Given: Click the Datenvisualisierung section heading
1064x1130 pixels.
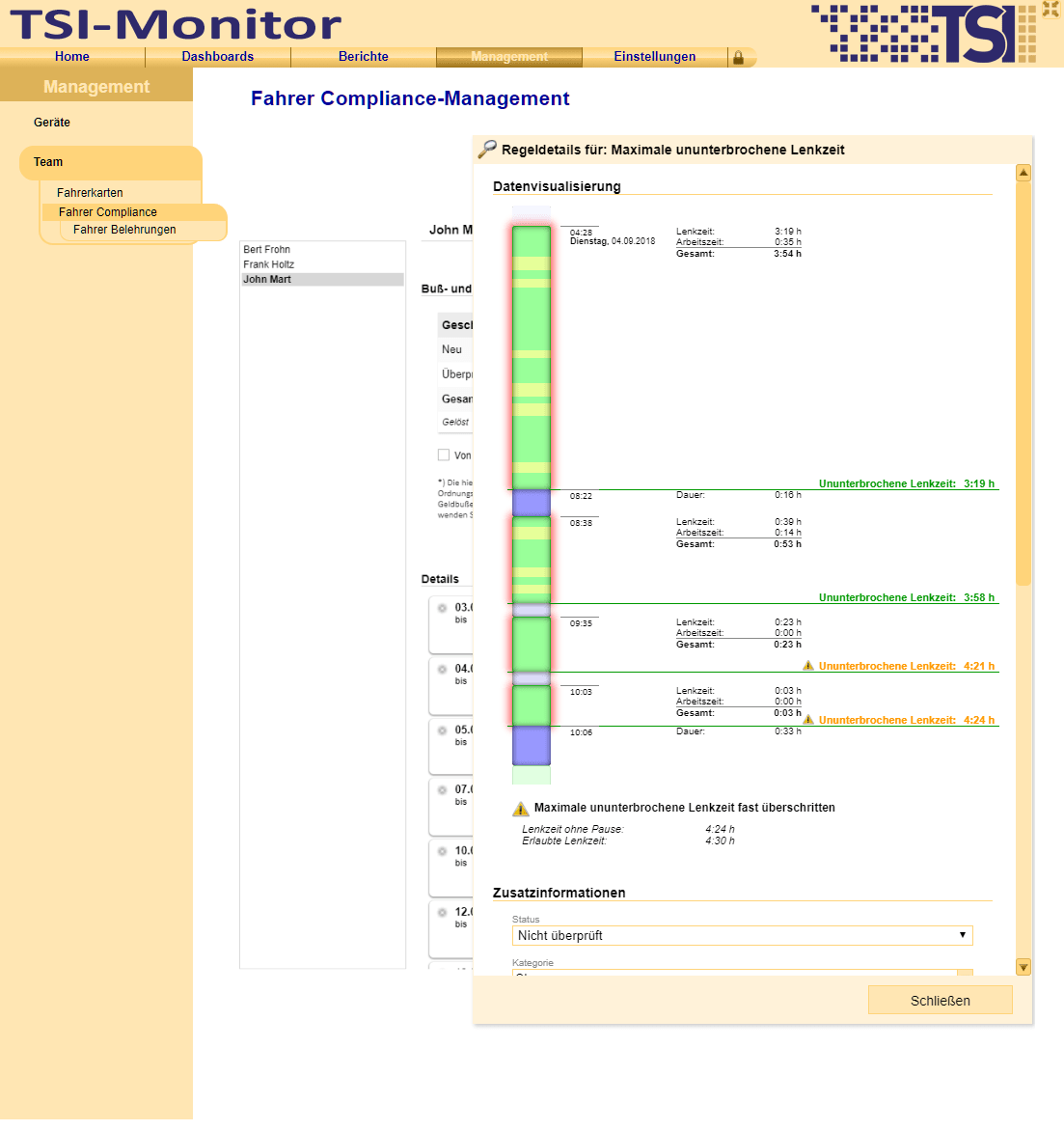Looking at the screenshot, I should pyautogui.click(x=557, y=186).
